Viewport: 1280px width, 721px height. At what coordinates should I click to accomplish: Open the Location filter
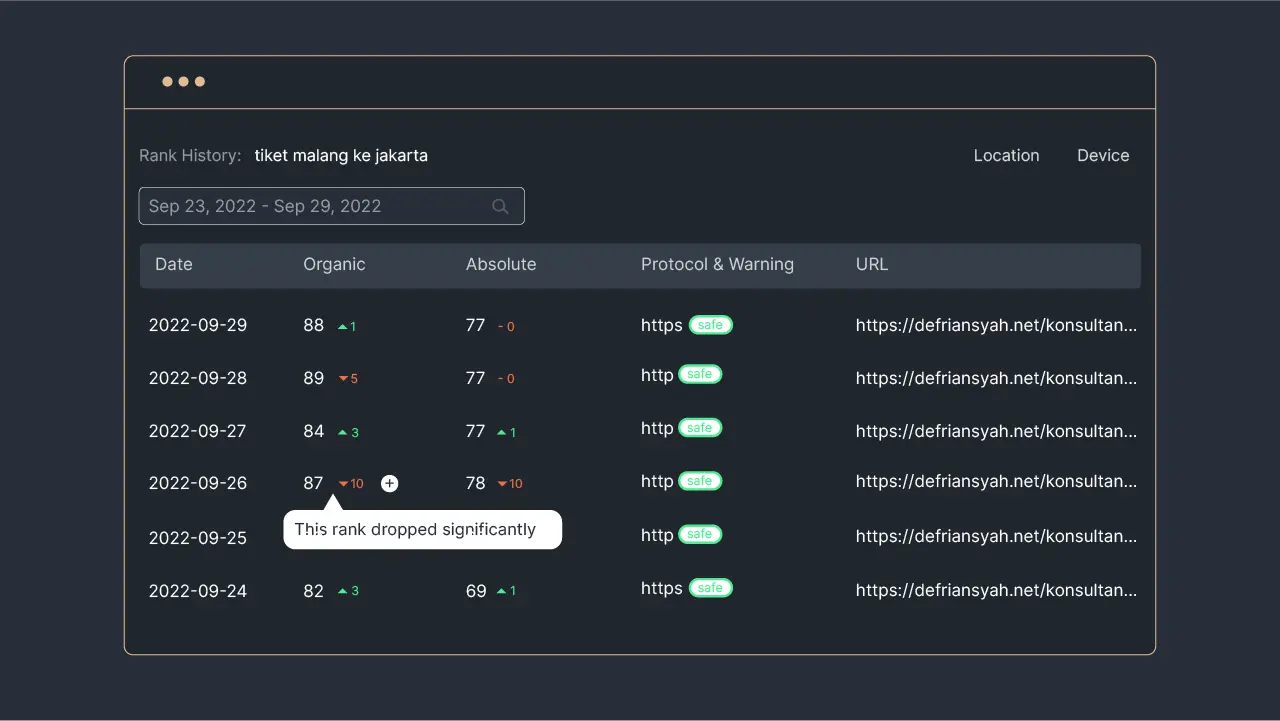pyautogui.click(x=1006, y=156)
